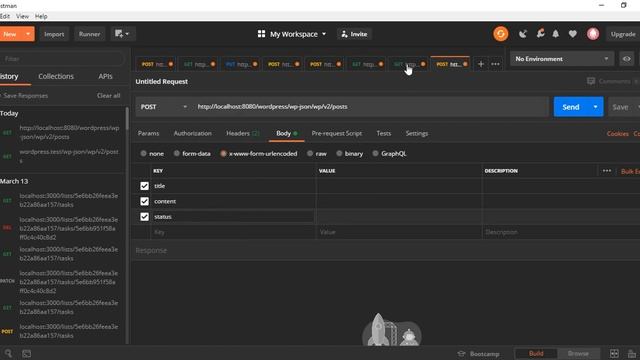Image resolution: width=640 pixels, height=360 pixels.
Task: Open the New button dropdown arrow
Action: point(28,34)
